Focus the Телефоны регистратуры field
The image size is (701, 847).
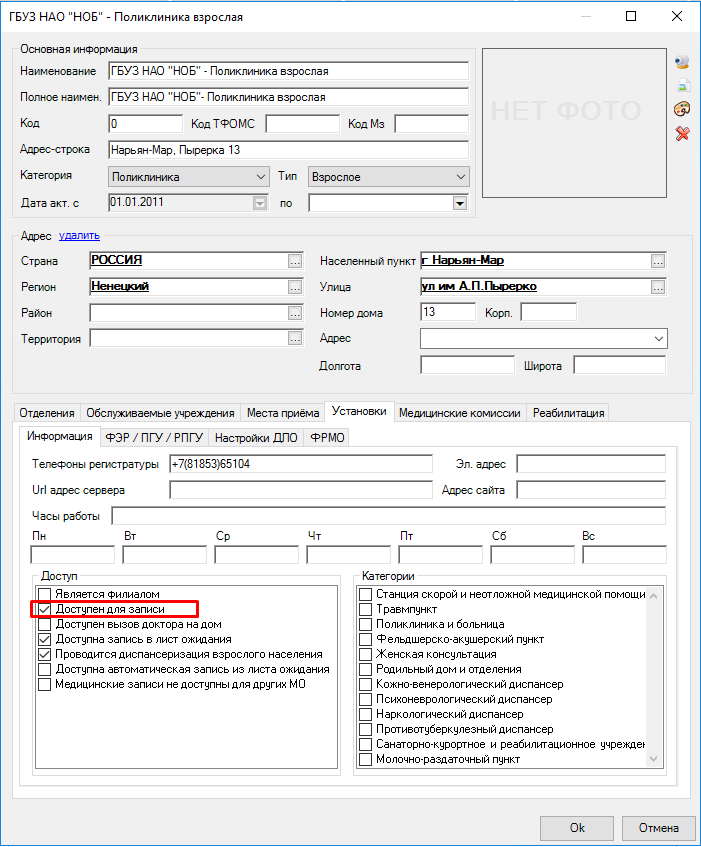[301, 464]
